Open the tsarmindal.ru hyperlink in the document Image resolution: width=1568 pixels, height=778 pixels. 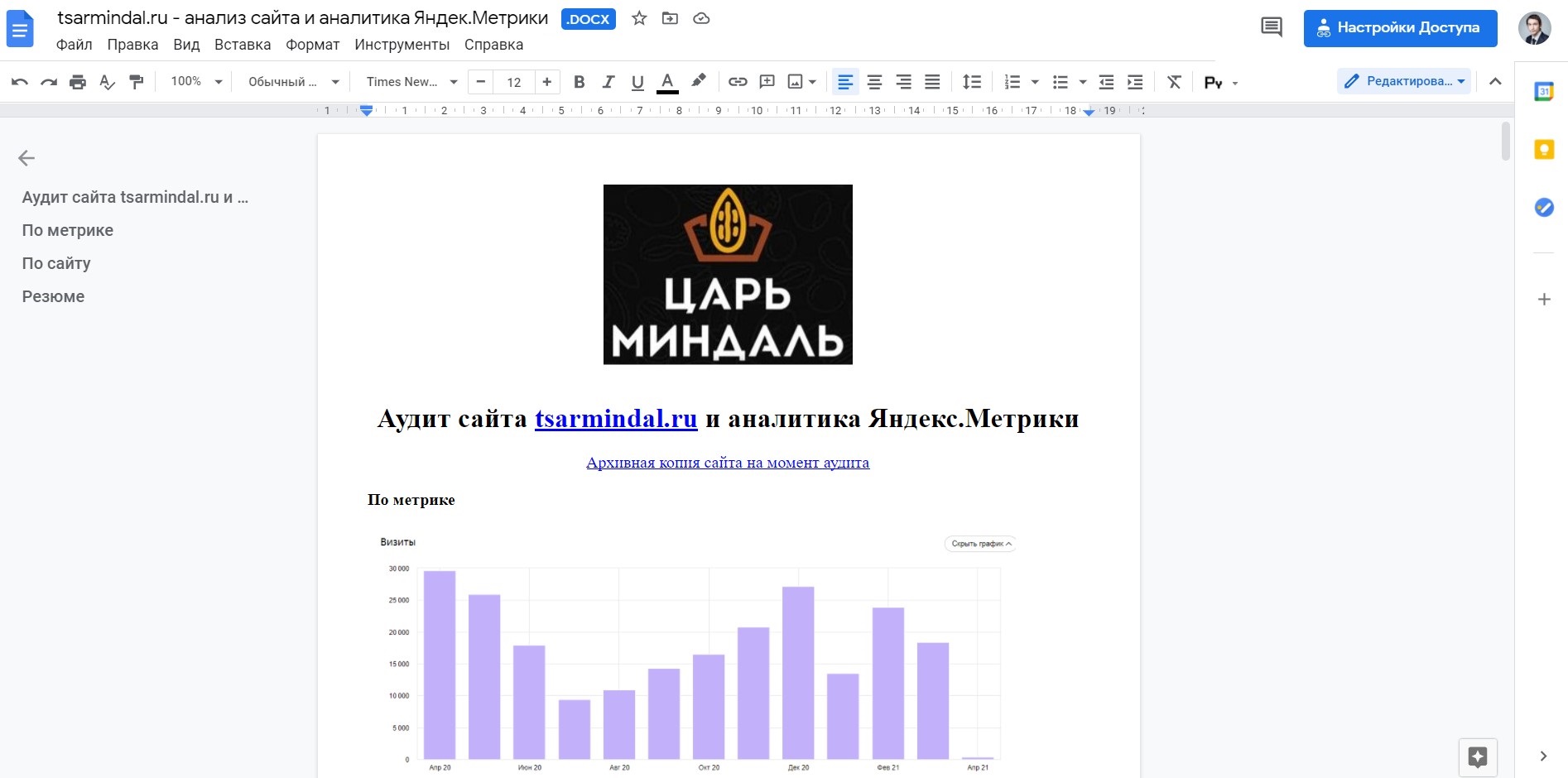(616, 419)
